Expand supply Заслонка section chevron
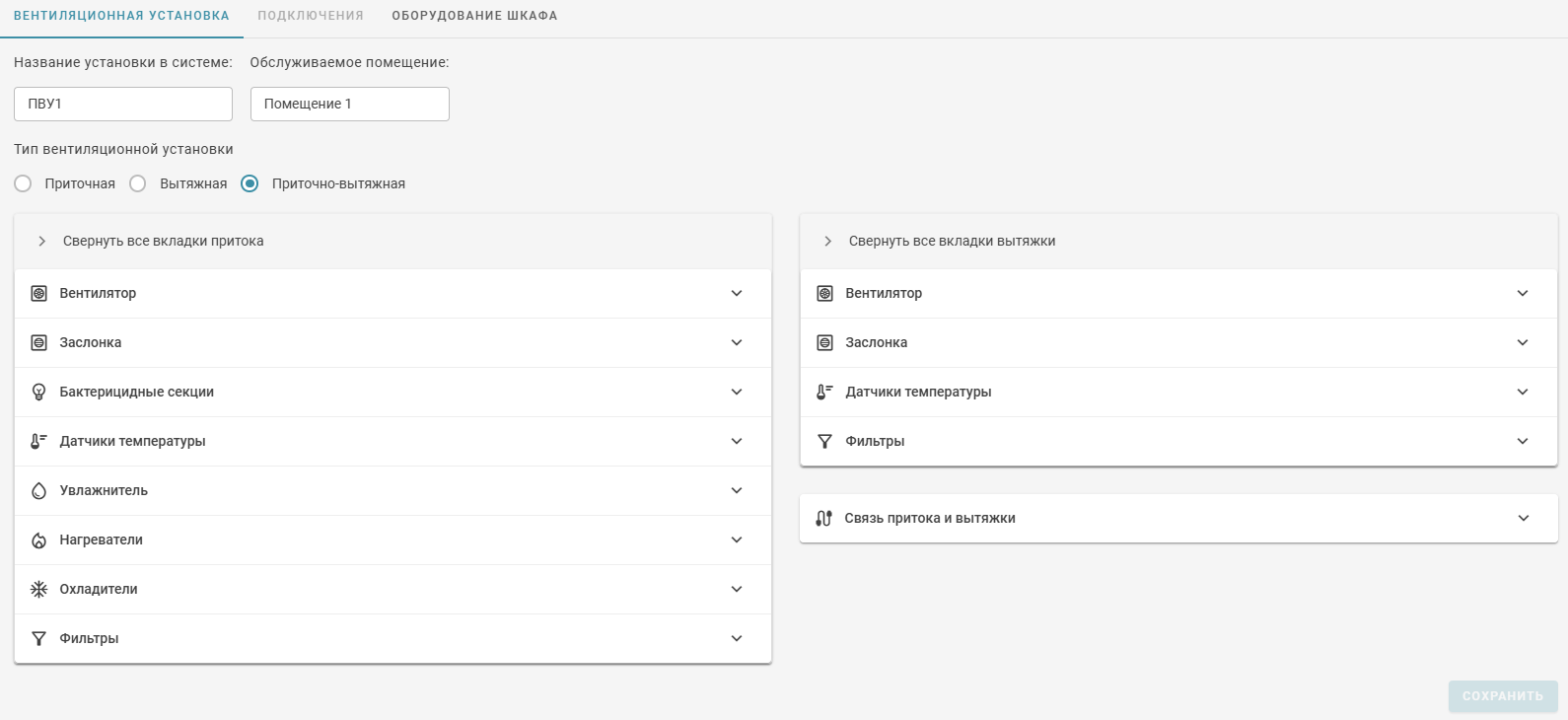 pos(737,342)
